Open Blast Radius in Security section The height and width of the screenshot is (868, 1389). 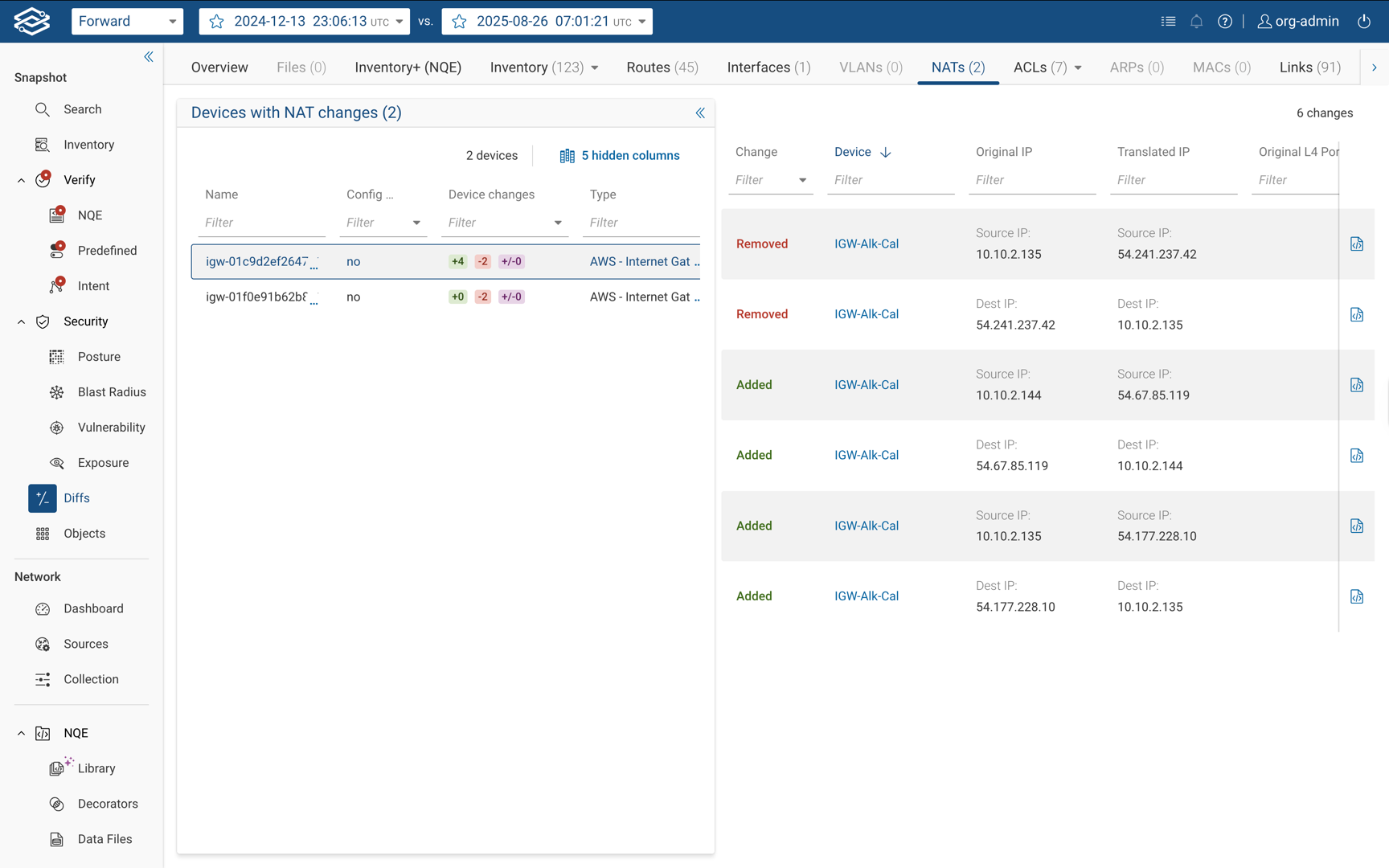(x=112, y=392)
